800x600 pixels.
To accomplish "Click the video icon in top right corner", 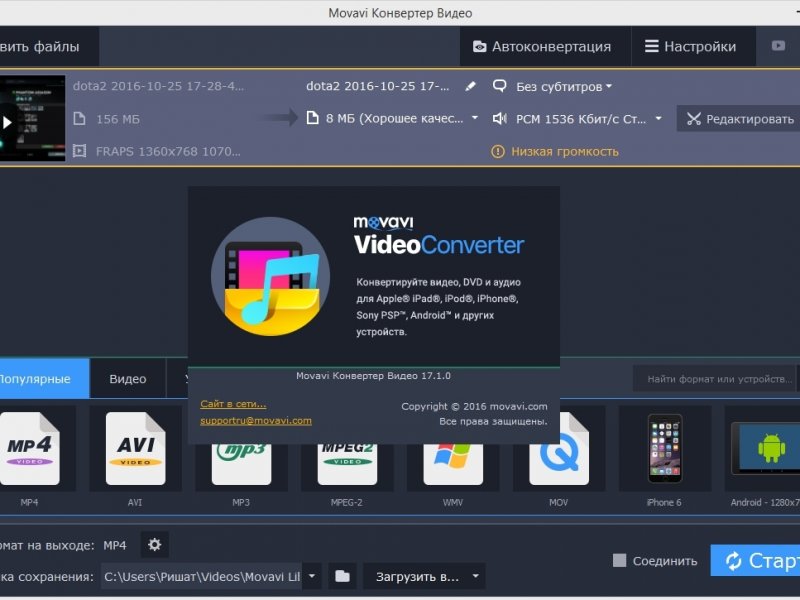I will [x=778, y=46].
